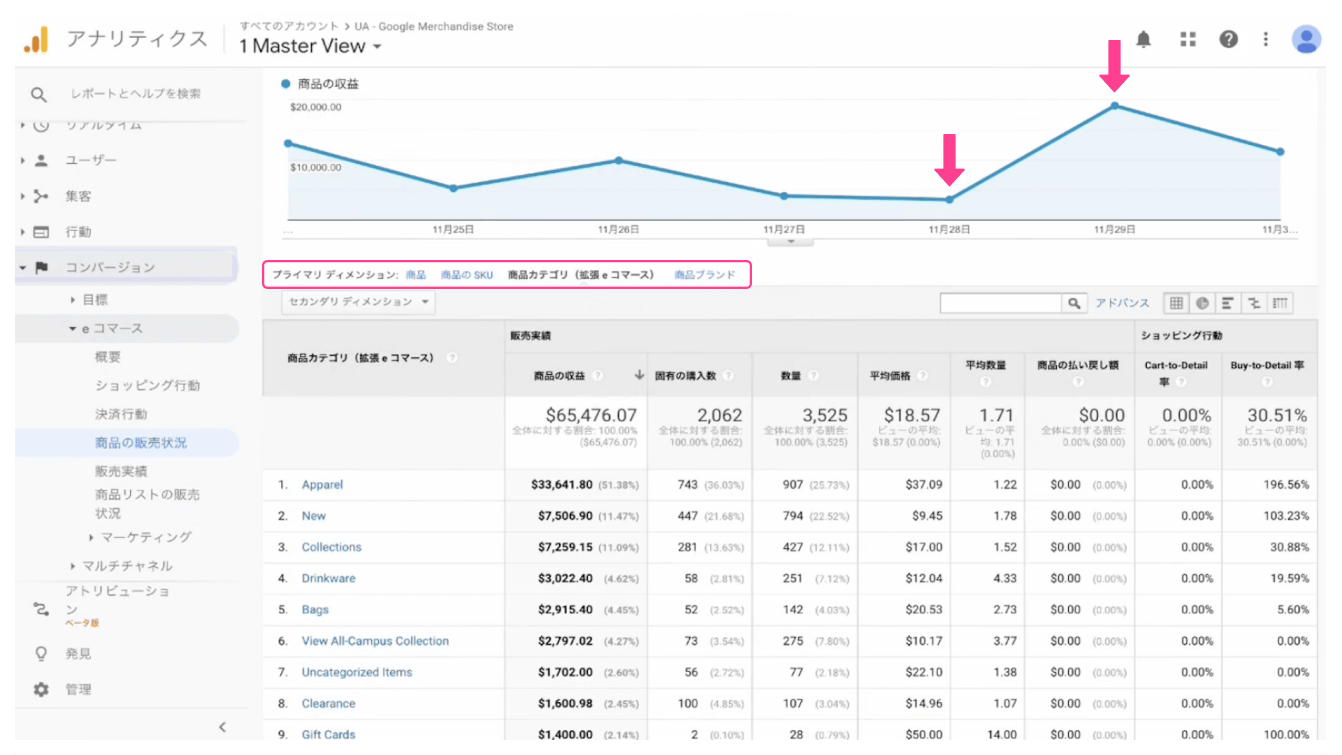This screenshot has height=755, width=1342.
Task: Click the レポートとヘルプを検索 search field
Action: click(x=135, y=94)
